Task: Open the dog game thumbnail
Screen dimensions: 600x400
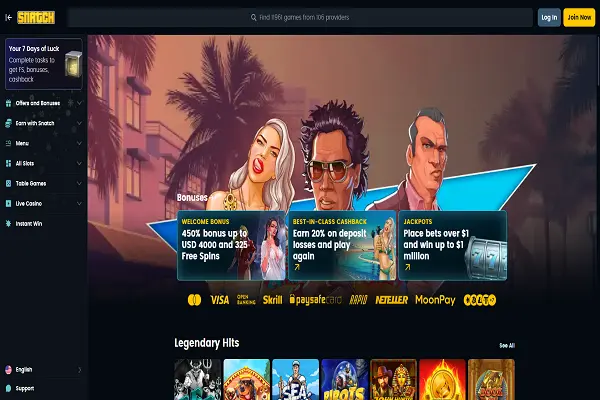Action: [x=247, y=379]
